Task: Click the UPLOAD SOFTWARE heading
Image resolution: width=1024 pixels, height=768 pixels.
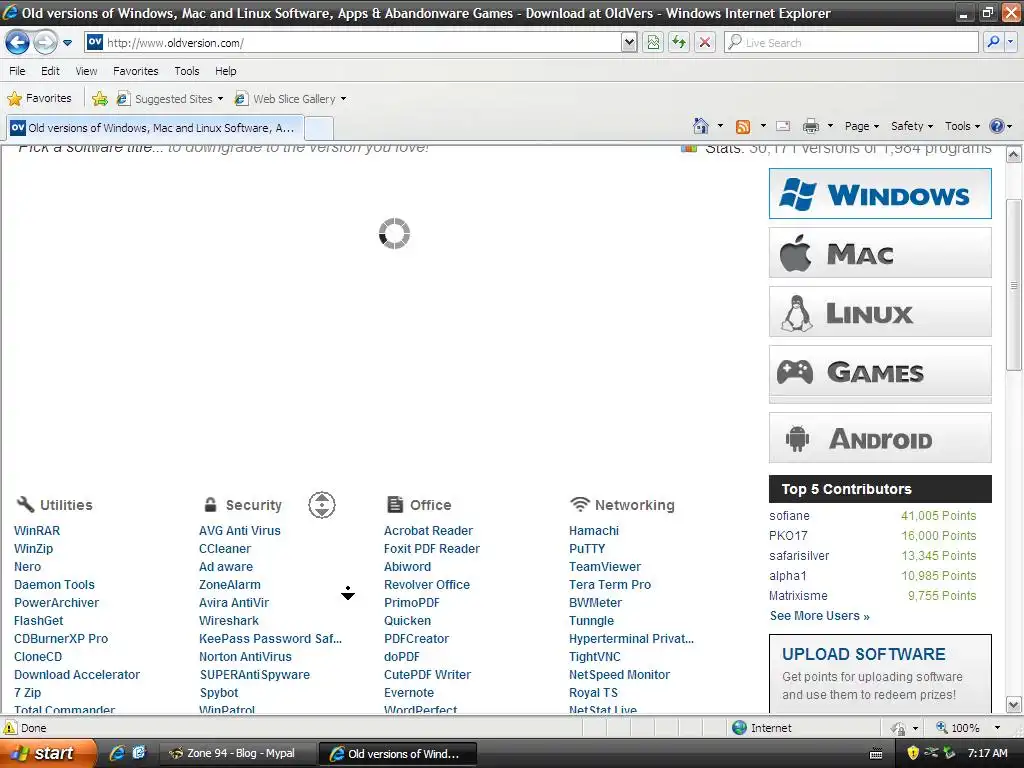Action: click(863, 654)
